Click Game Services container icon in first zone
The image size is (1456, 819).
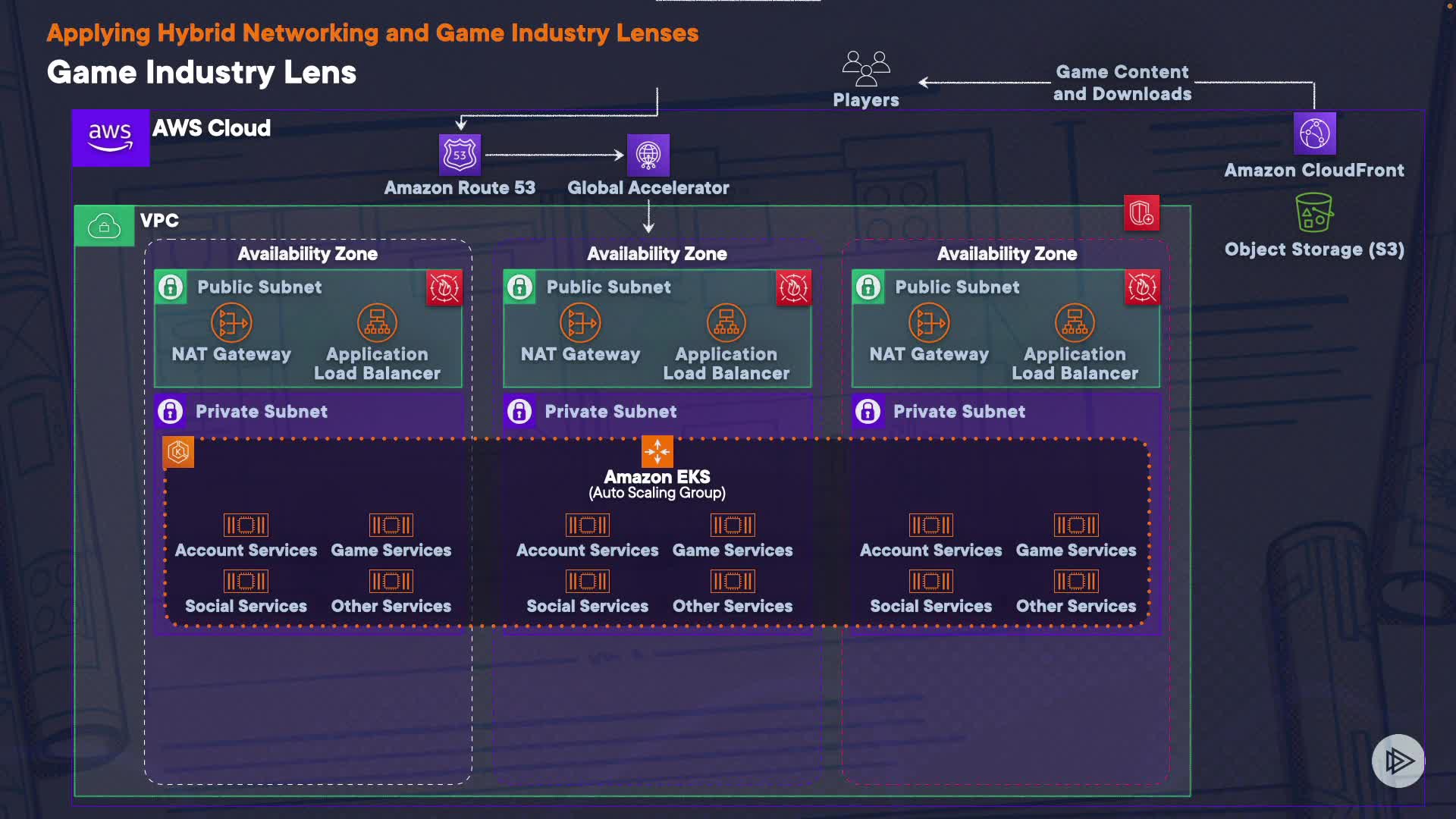(391, 525)
